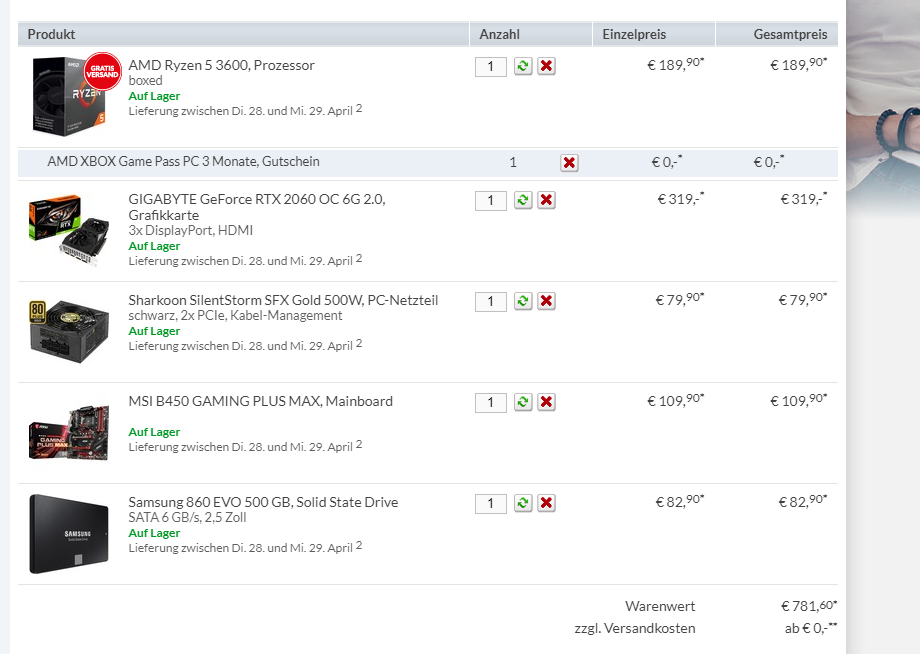Click Ryzen unit price € 189,90

(675, 64)
